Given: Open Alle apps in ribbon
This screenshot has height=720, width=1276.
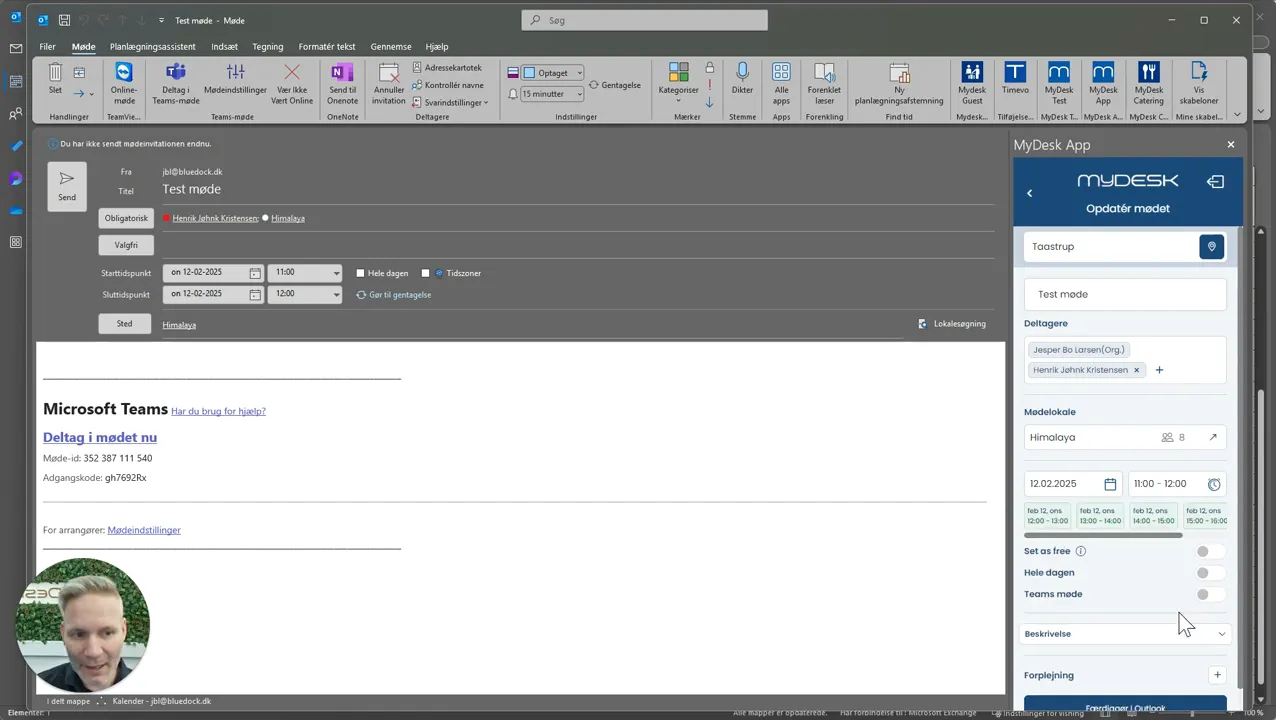Looking at the screenshot, I should [x=781, y=83].
